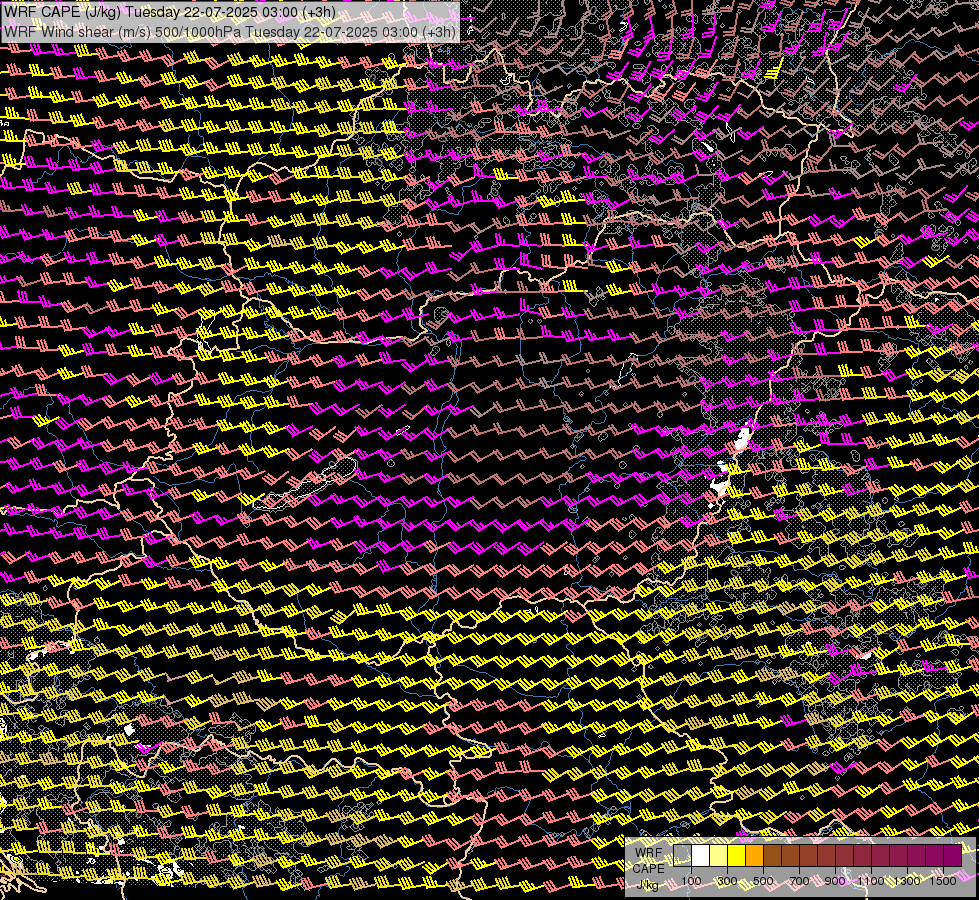Click the '1300' legend scale label
This screenshot has width=979, height=900.
907,881
